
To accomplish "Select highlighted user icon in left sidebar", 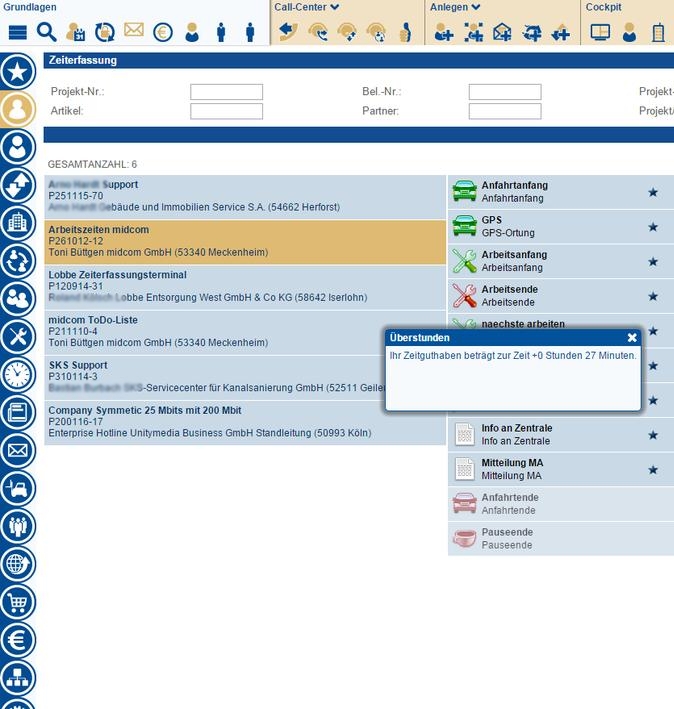I will (x=18, y=109).
